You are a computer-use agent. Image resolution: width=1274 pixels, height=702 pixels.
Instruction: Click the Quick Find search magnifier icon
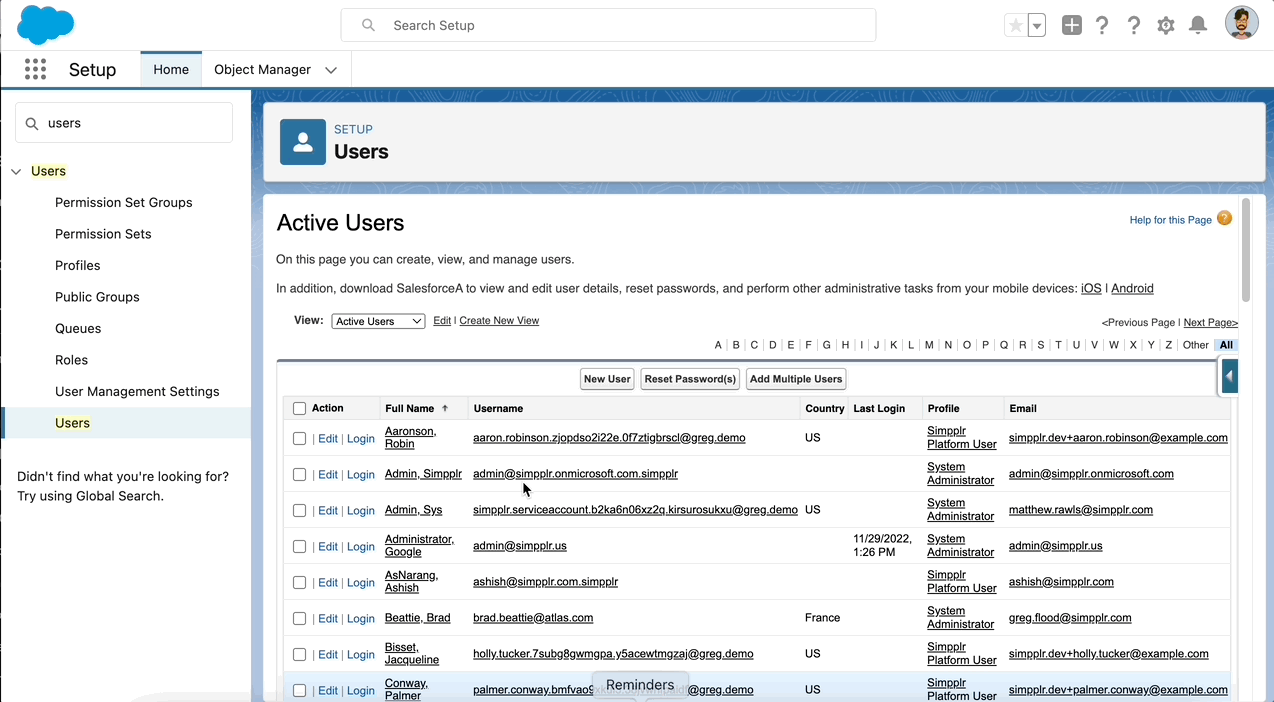(32, 124)
